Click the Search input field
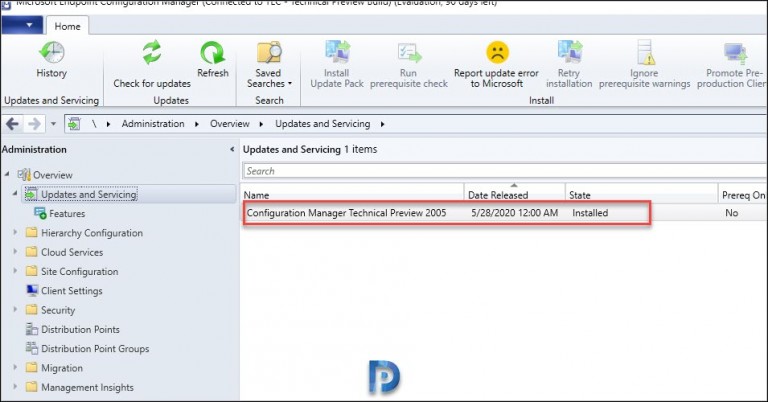The height and width of the screenshot is (402, 768). point(505,171)
